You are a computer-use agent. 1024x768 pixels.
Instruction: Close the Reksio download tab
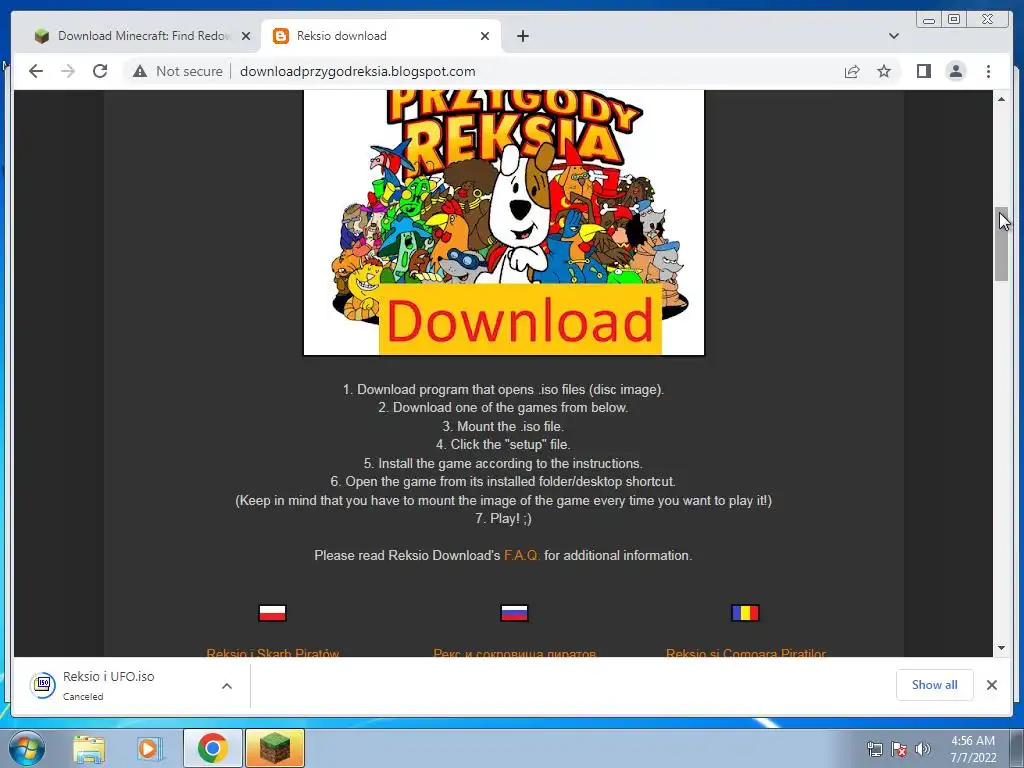point(485,36)
